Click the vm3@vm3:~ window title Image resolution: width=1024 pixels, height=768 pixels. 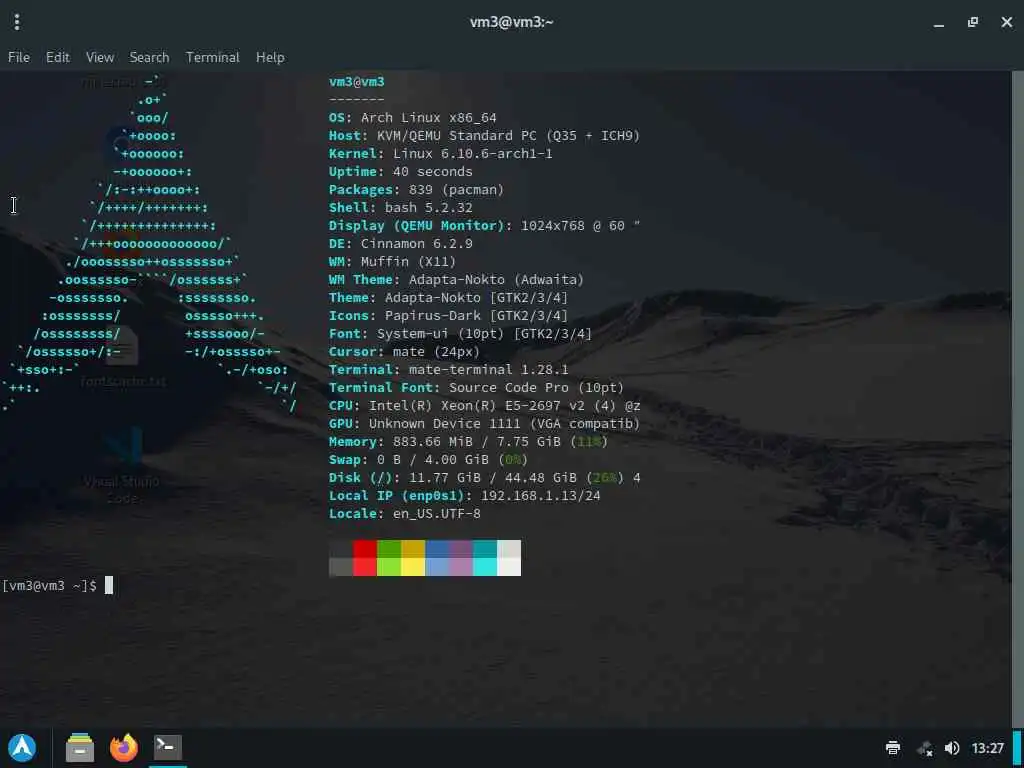tap(512, 22)
